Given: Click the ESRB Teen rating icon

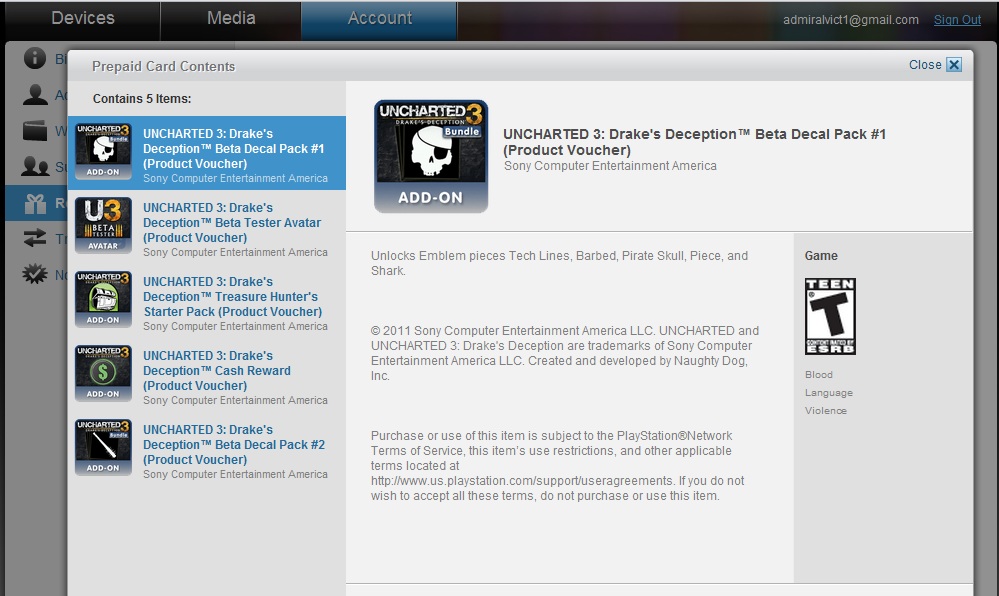Looking at the screenshot, I should point(830,316).
